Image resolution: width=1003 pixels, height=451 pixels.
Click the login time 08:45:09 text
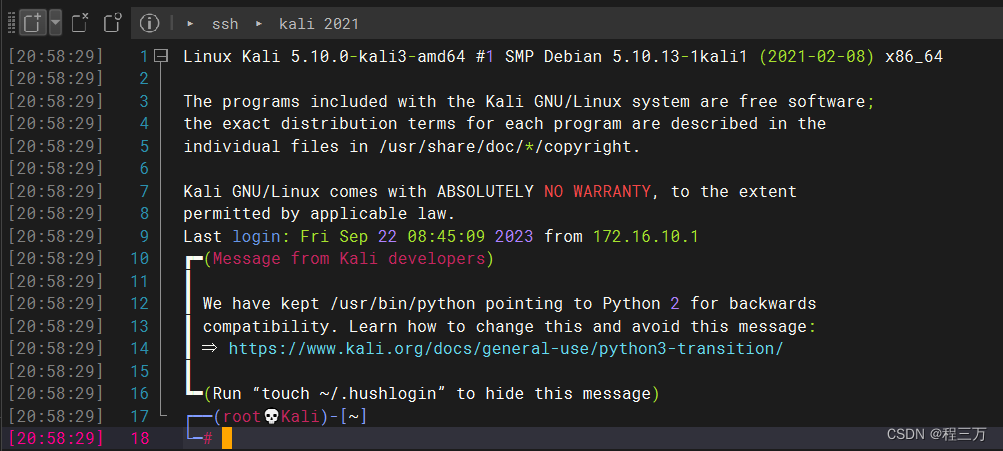(x=446, y=237)
